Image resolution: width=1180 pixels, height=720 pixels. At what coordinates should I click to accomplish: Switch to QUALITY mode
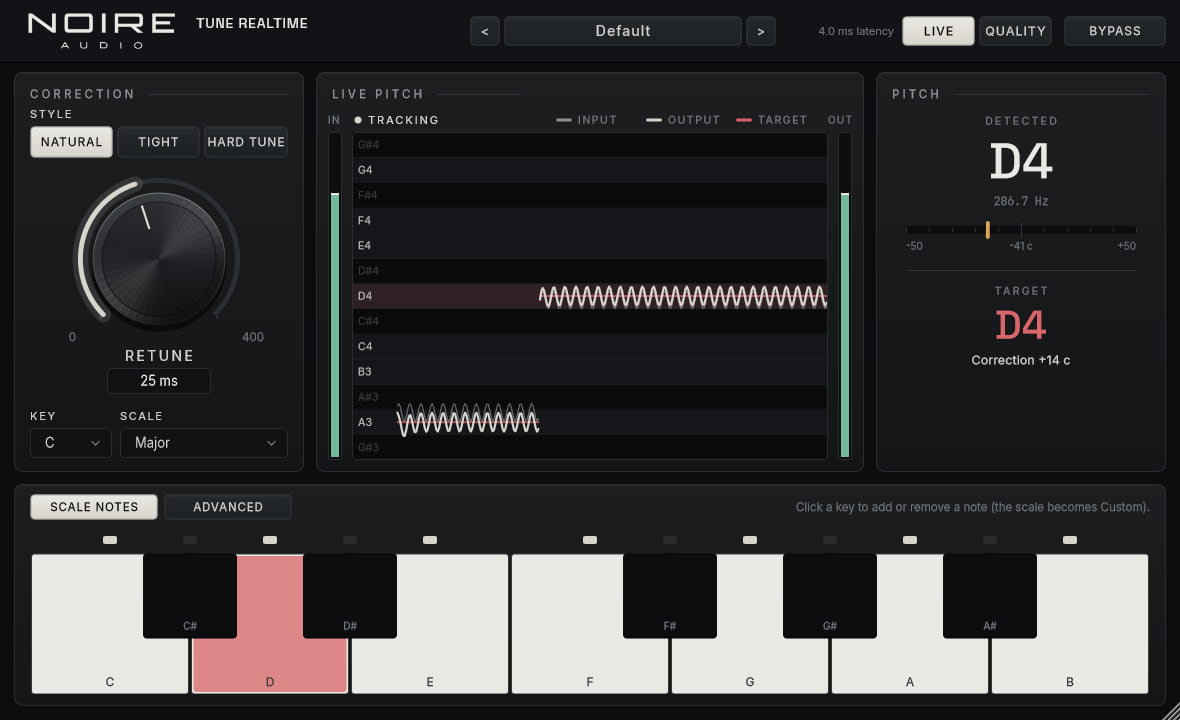(1015, 31)
